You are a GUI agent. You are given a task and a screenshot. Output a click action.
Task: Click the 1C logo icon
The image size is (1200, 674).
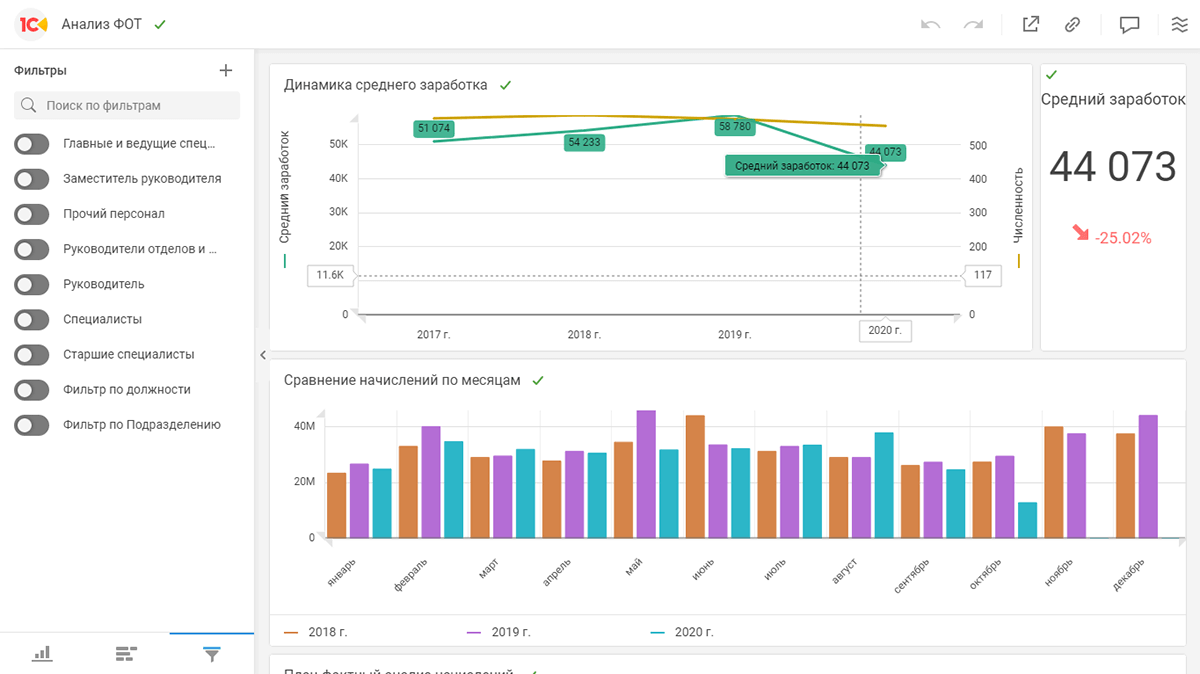coord(34,24)
